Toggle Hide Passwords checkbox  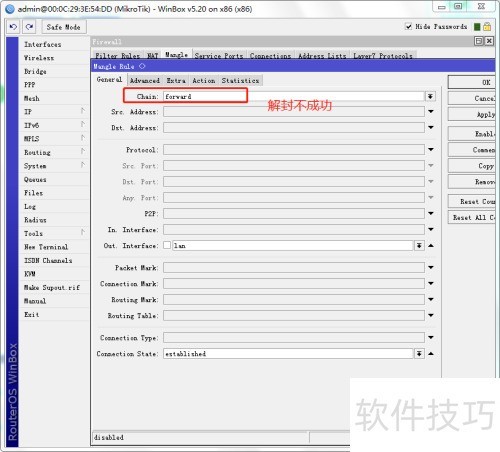tap(408, 26)
